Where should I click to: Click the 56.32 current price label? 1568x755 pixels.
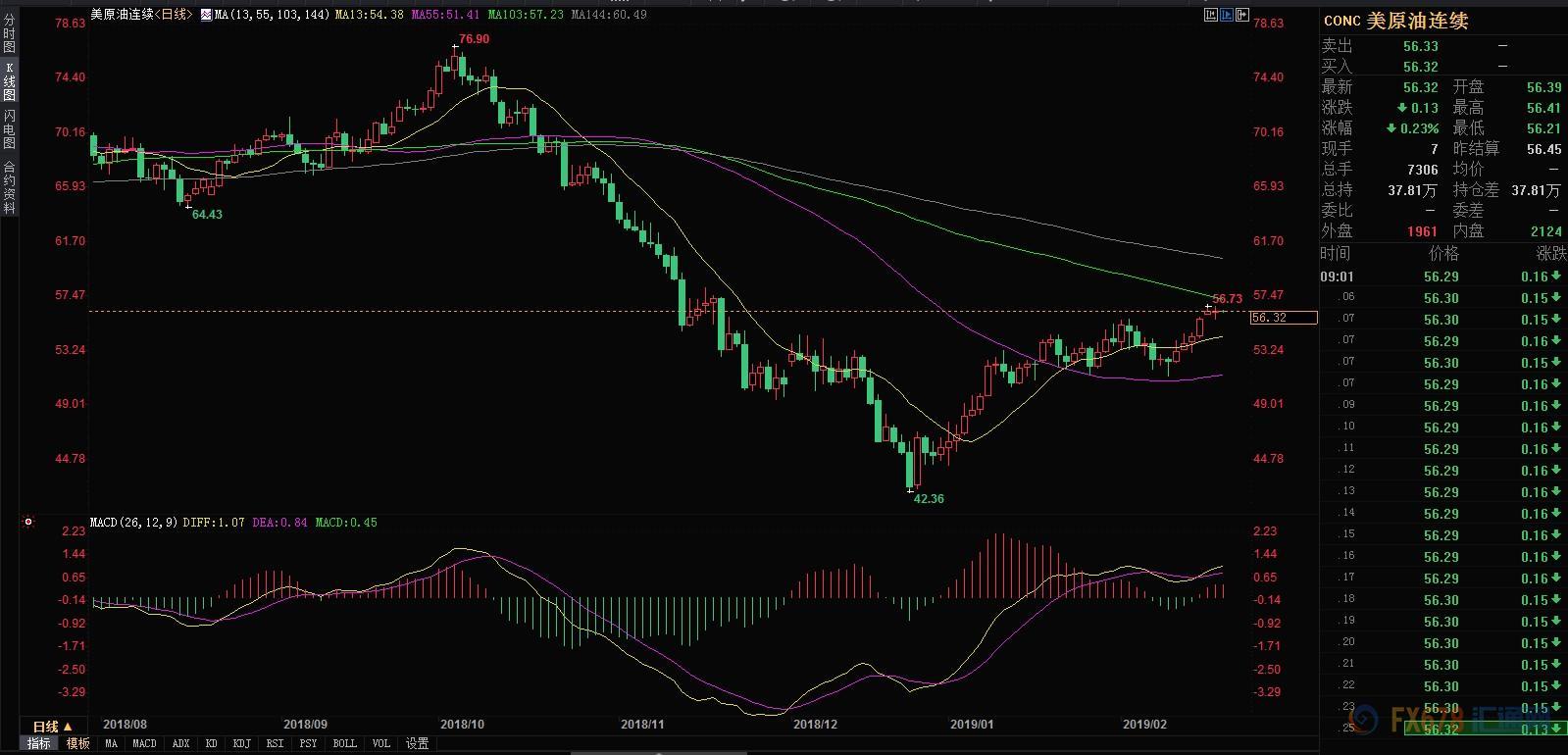click(1284, 318)
